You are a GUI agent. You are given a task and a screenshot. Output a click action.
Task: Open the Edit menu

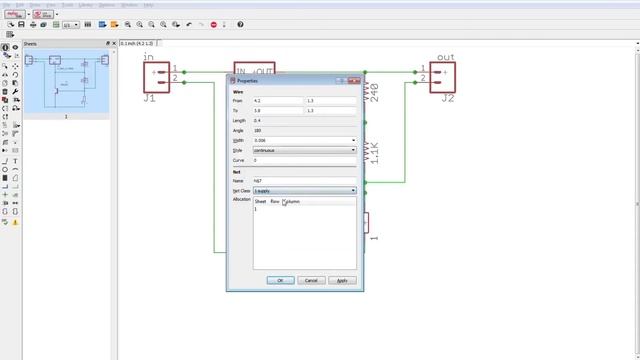[20, 5]
